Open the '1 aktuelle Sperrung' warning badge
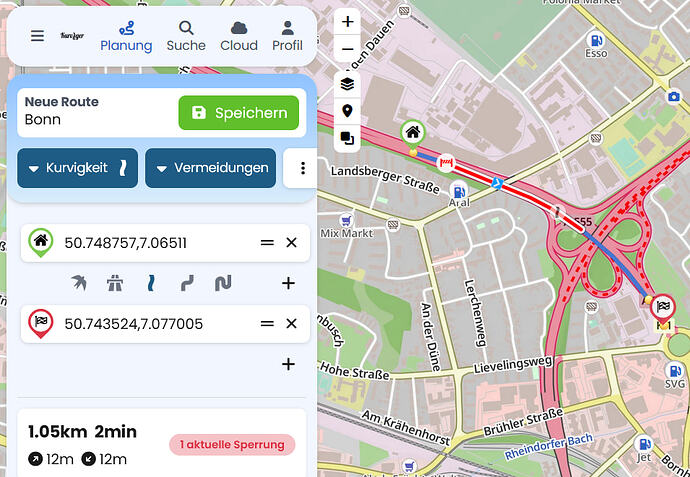The image size is (690, 477). 232,444
